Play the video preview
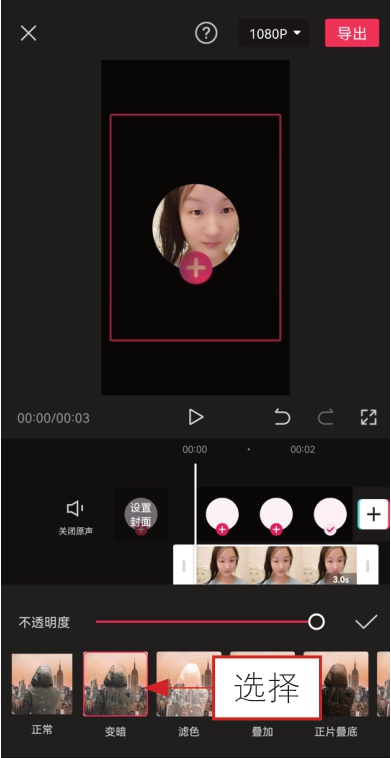The image size is (391, 758). click(x=196, y=417)
